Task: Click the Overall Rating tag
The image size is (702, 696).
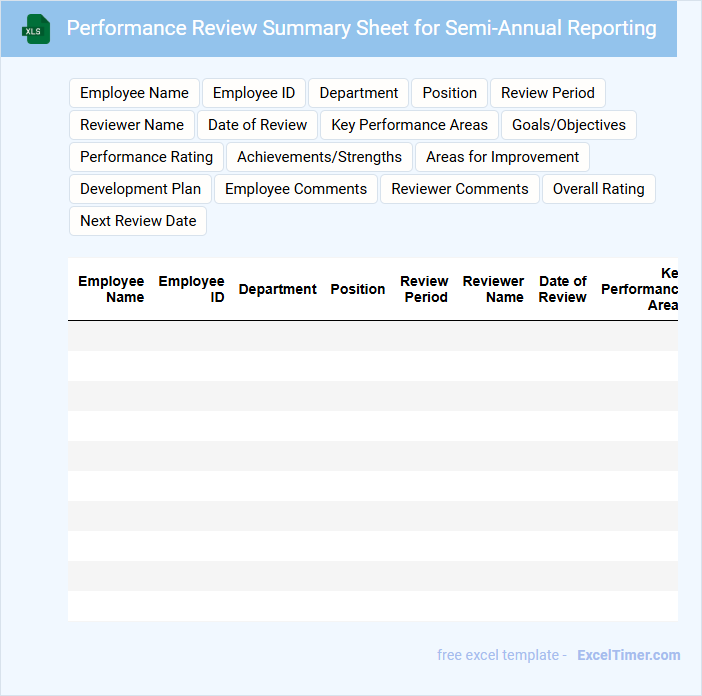Action: pos(598,189)
